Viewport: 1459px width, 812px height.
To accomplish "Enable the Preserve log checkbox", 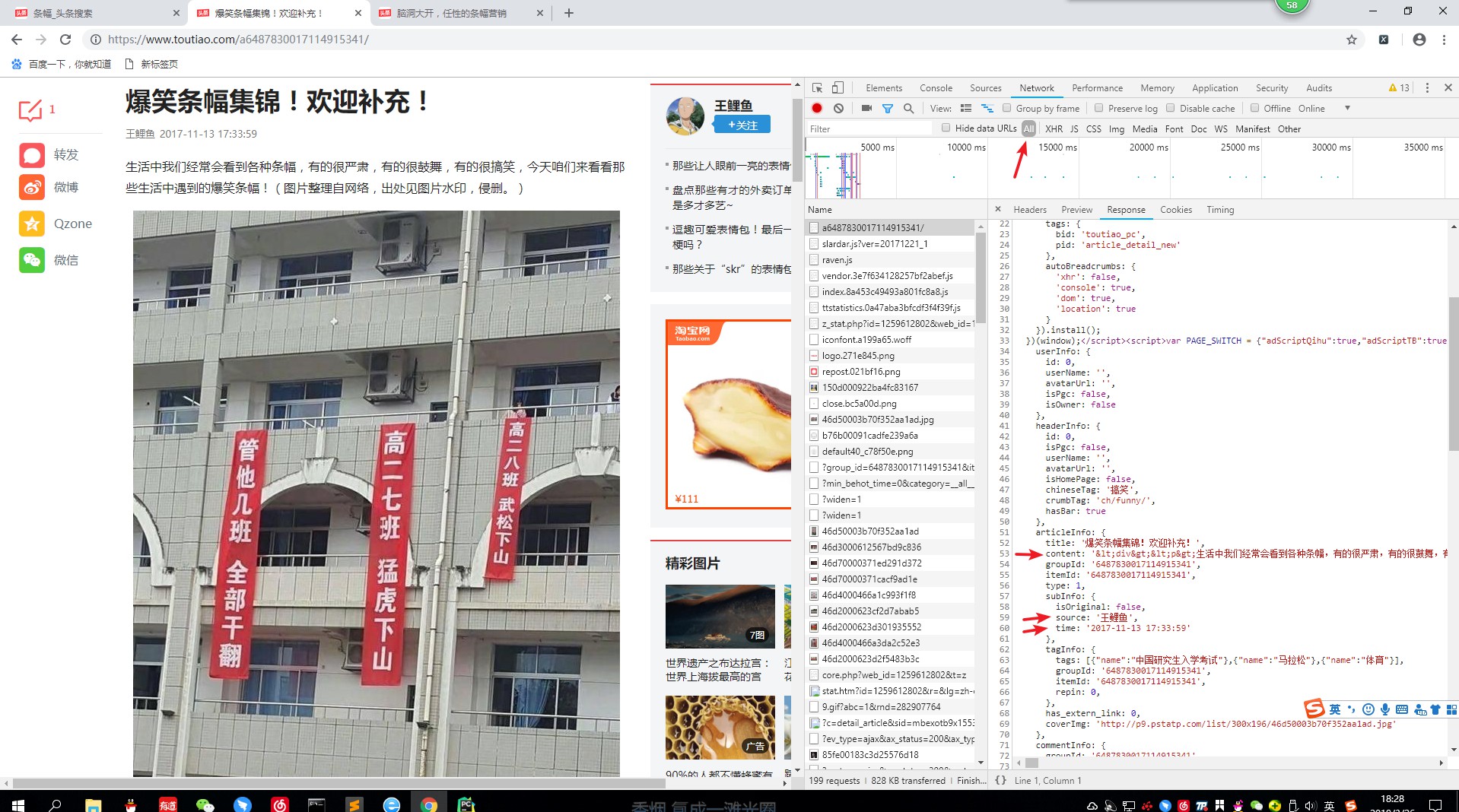I will click(1098, 108).
